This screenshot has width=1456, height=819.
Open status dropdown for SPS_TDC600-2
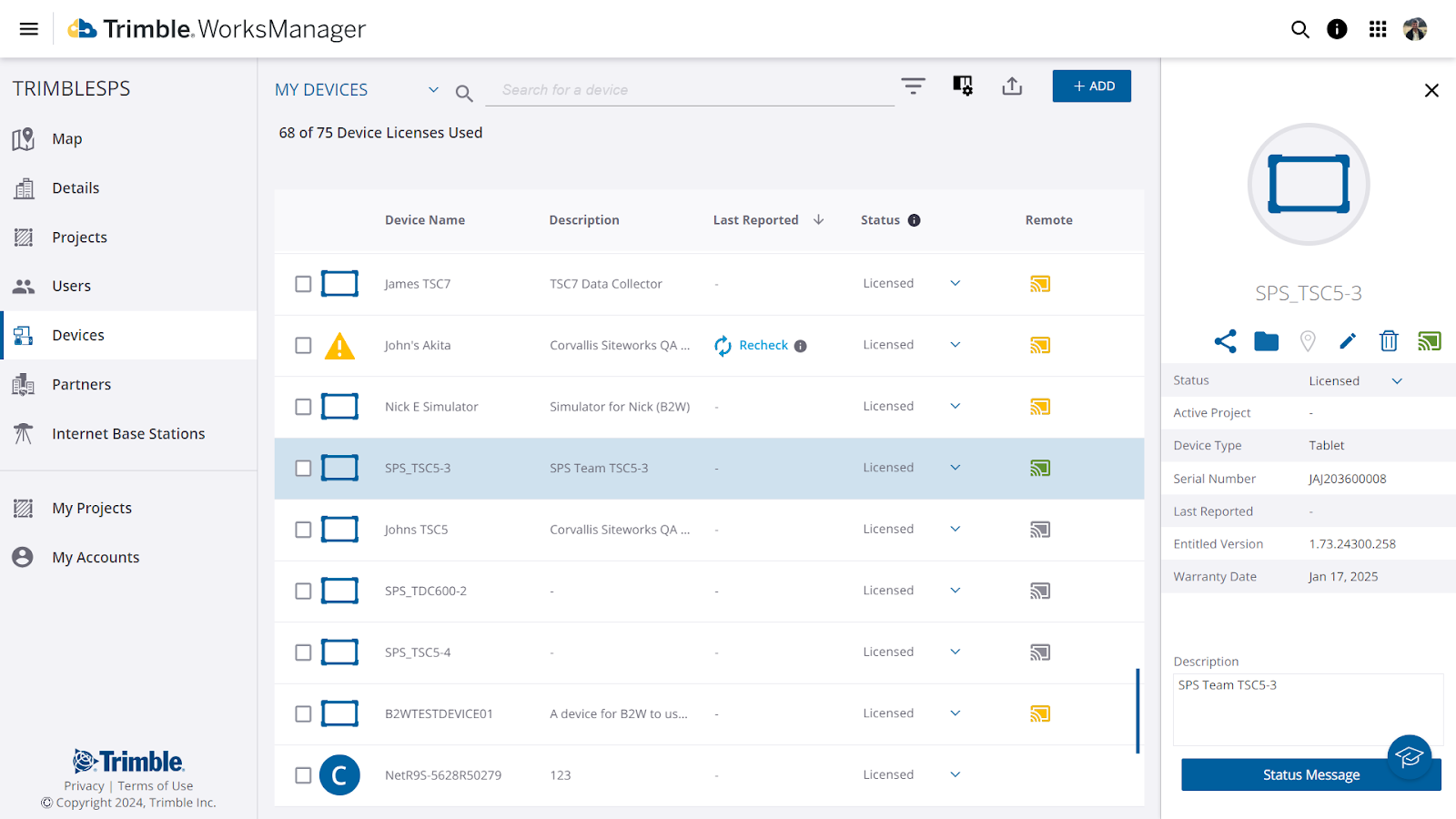pyautogui.click(x=955, y=591)
